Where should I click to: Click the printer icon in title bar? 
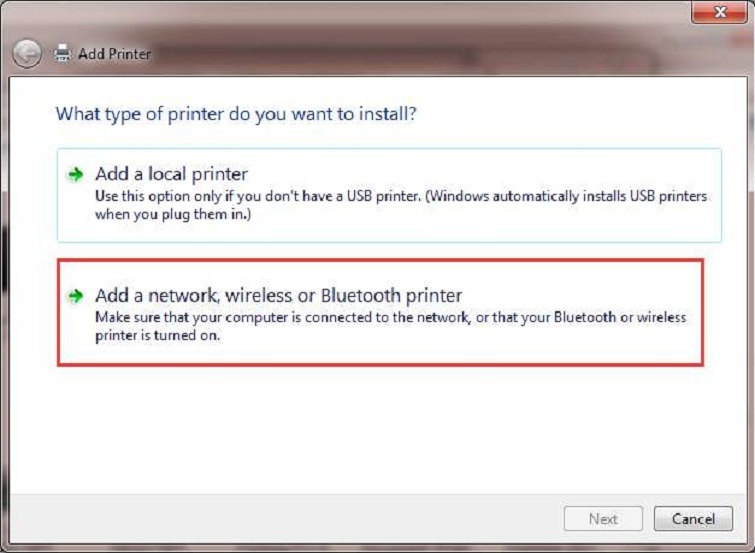pos(62,53)
